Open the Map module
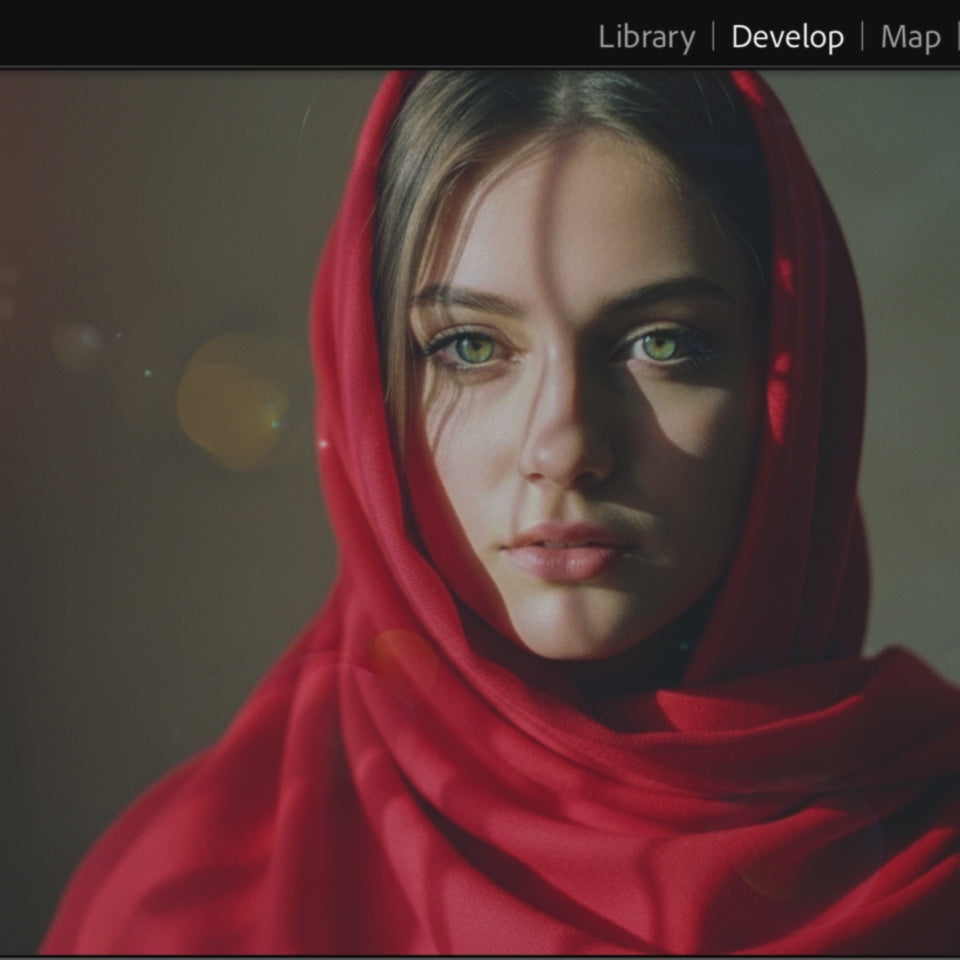Screen dimensions: 960x960 910,37
